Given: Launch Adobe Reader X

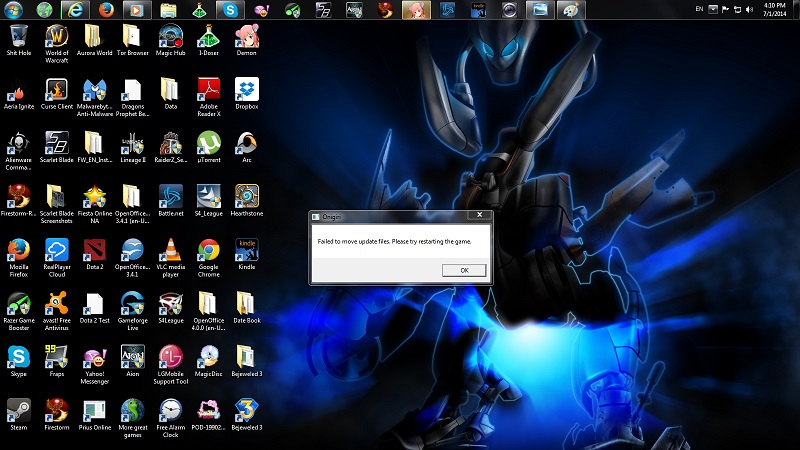Looking at the screenshot, I should [209, 97].
